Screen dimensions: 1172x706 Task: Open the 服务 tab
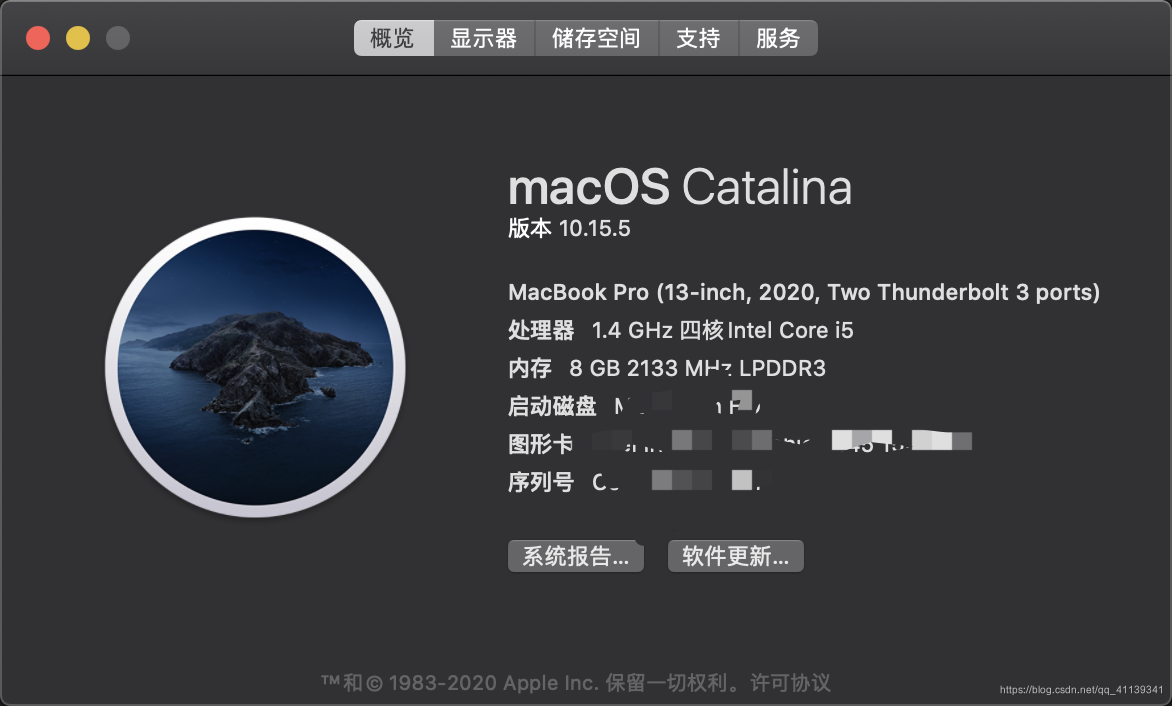[778, 38]
